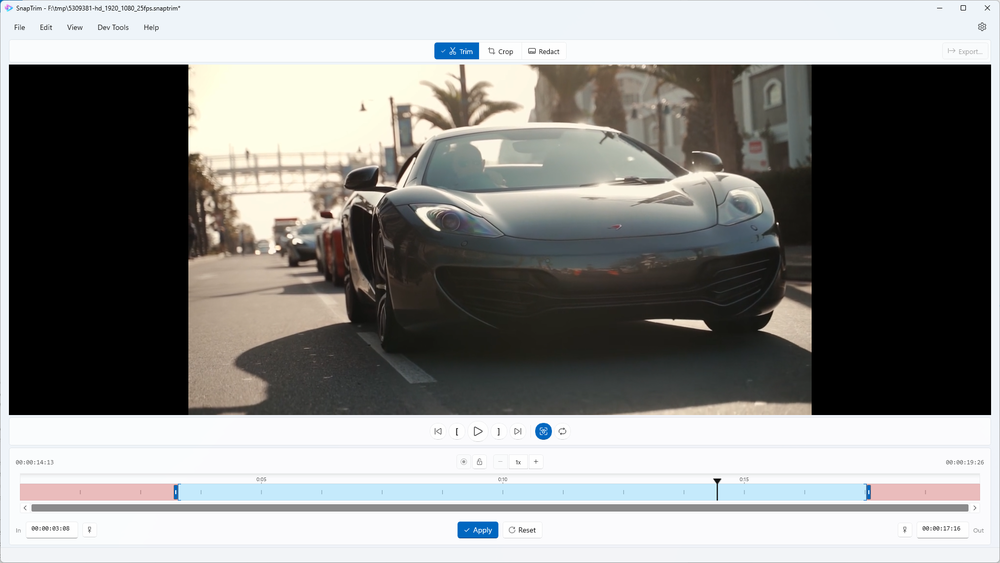This screenshot has width=1000, height=563.
Task: Open the File menu
Action: [20, 27]
